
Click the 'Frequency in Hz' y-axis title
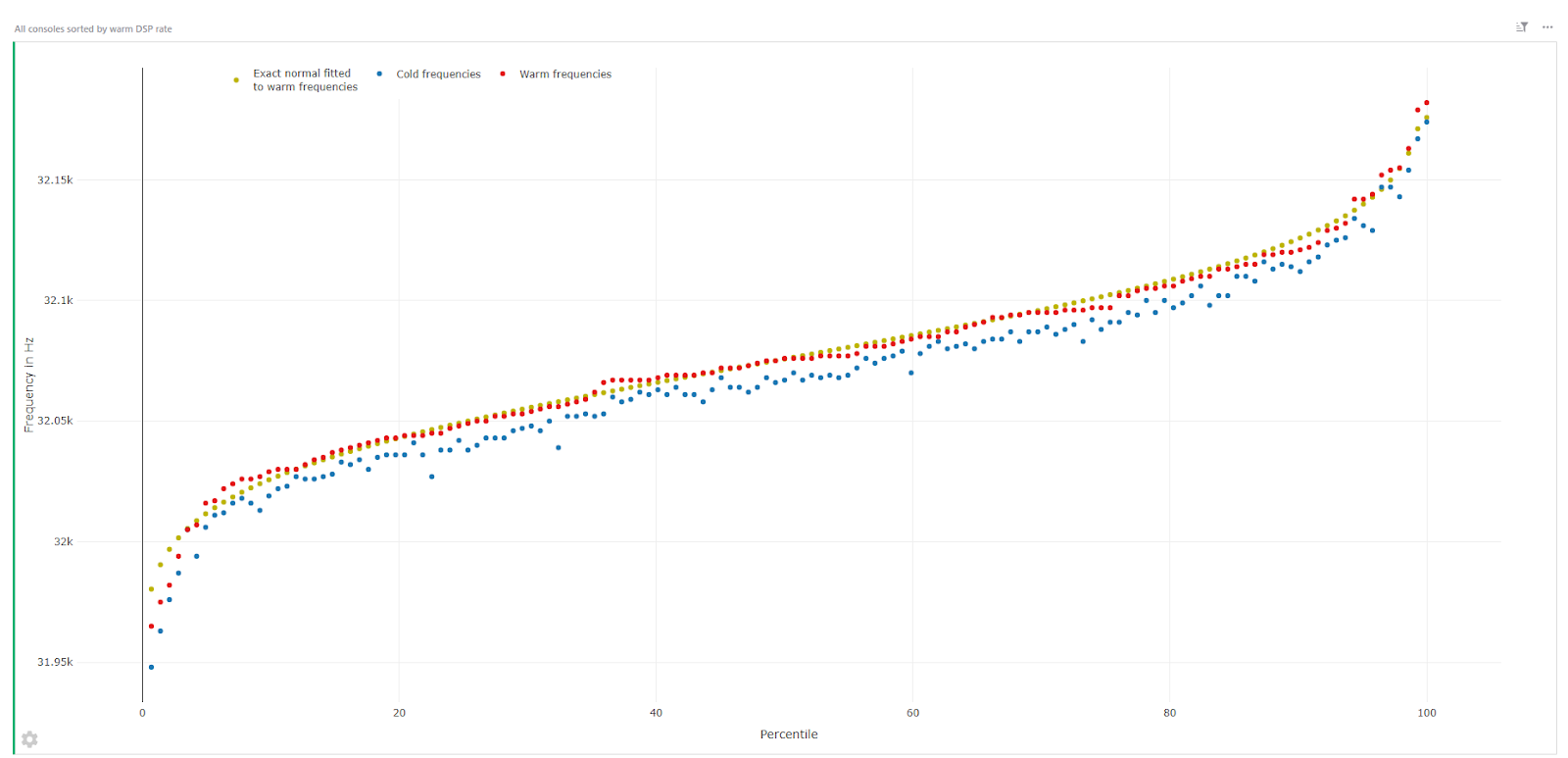click(29, 384)
